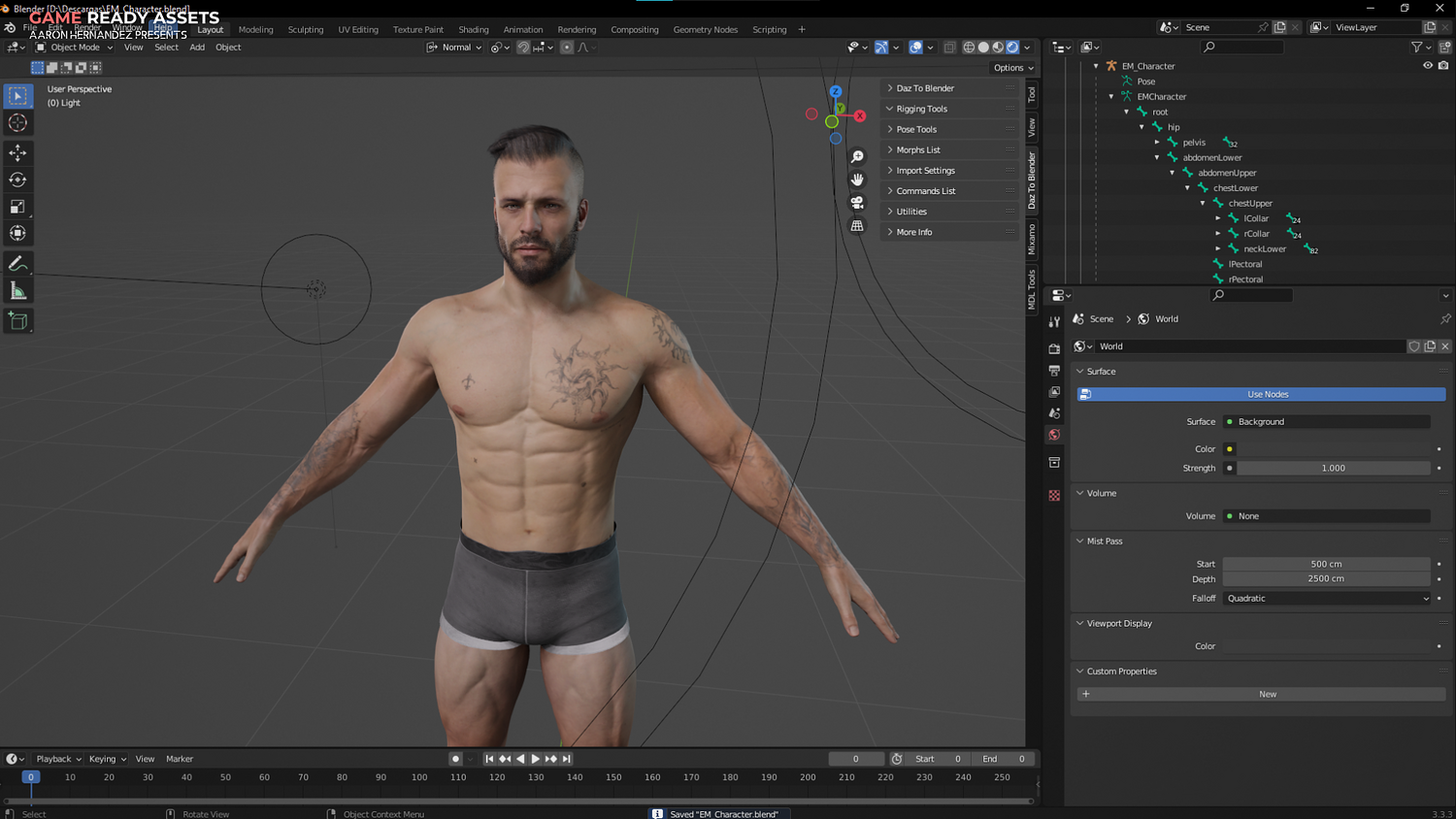The image size is (1456, 819).
Task: Open the Scene properties tab
Action: pos(1054,413)
